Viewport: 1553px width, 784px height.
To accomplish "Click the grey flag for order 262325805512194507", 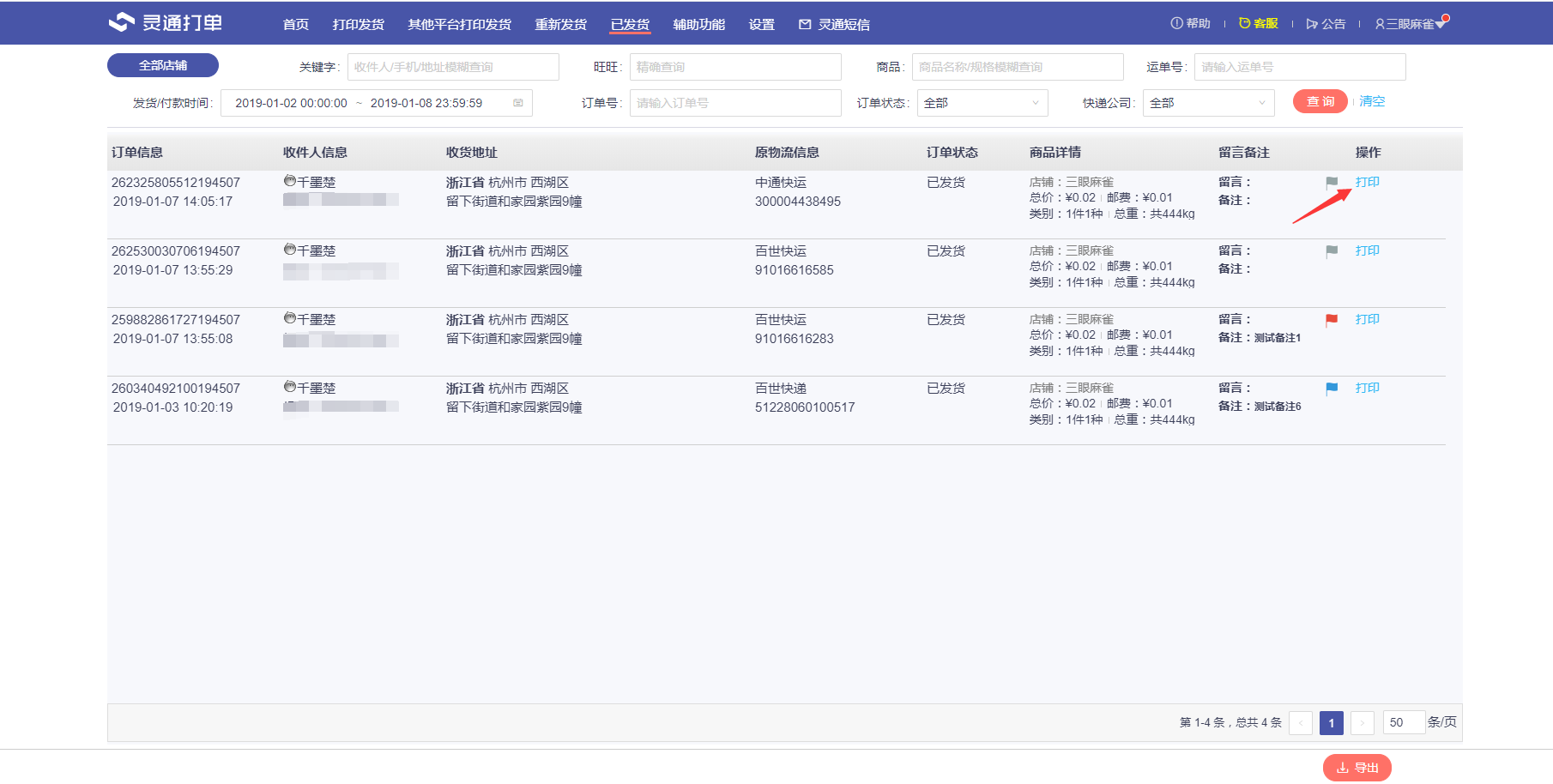I will pyautogui.click(x=1332, y=183).
